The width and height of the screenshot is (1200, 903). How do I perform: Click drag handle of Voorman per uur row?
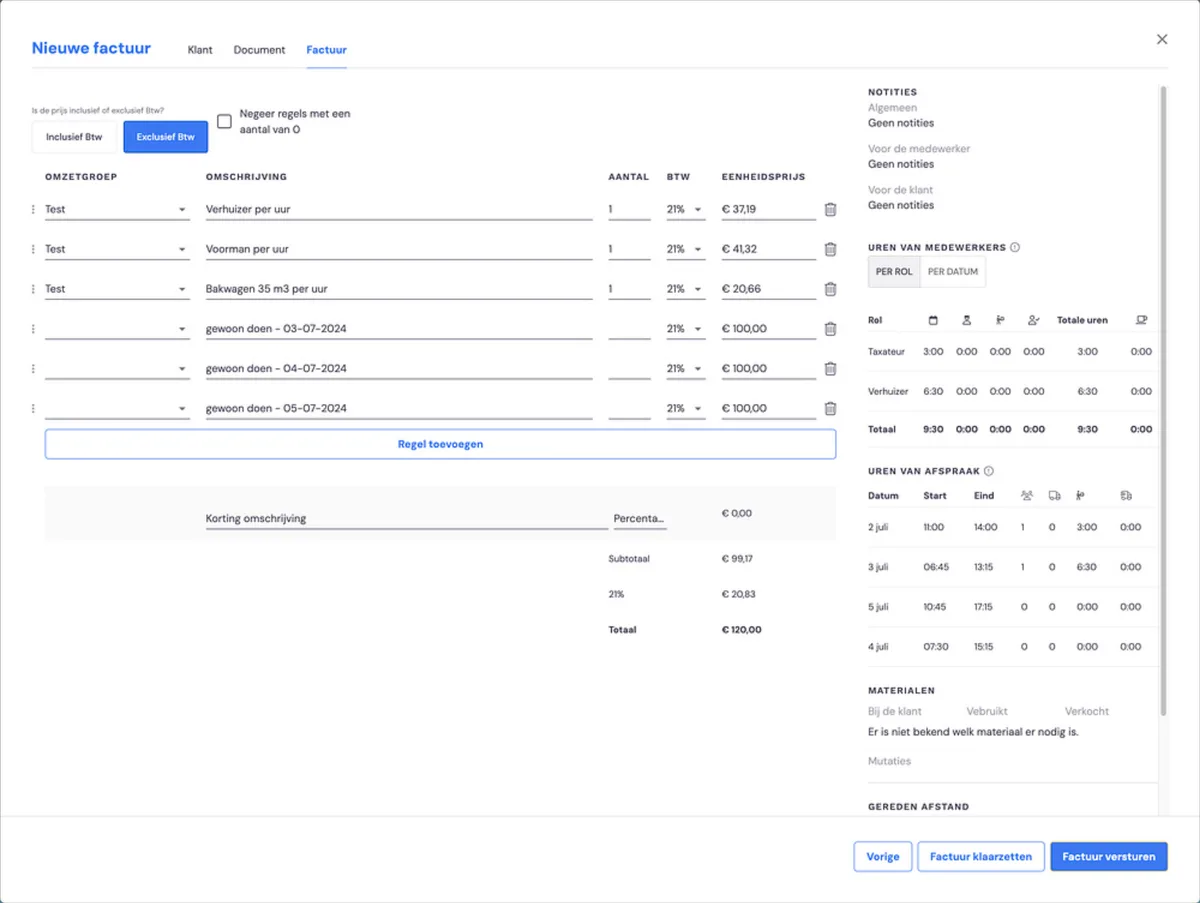[33, 250]
